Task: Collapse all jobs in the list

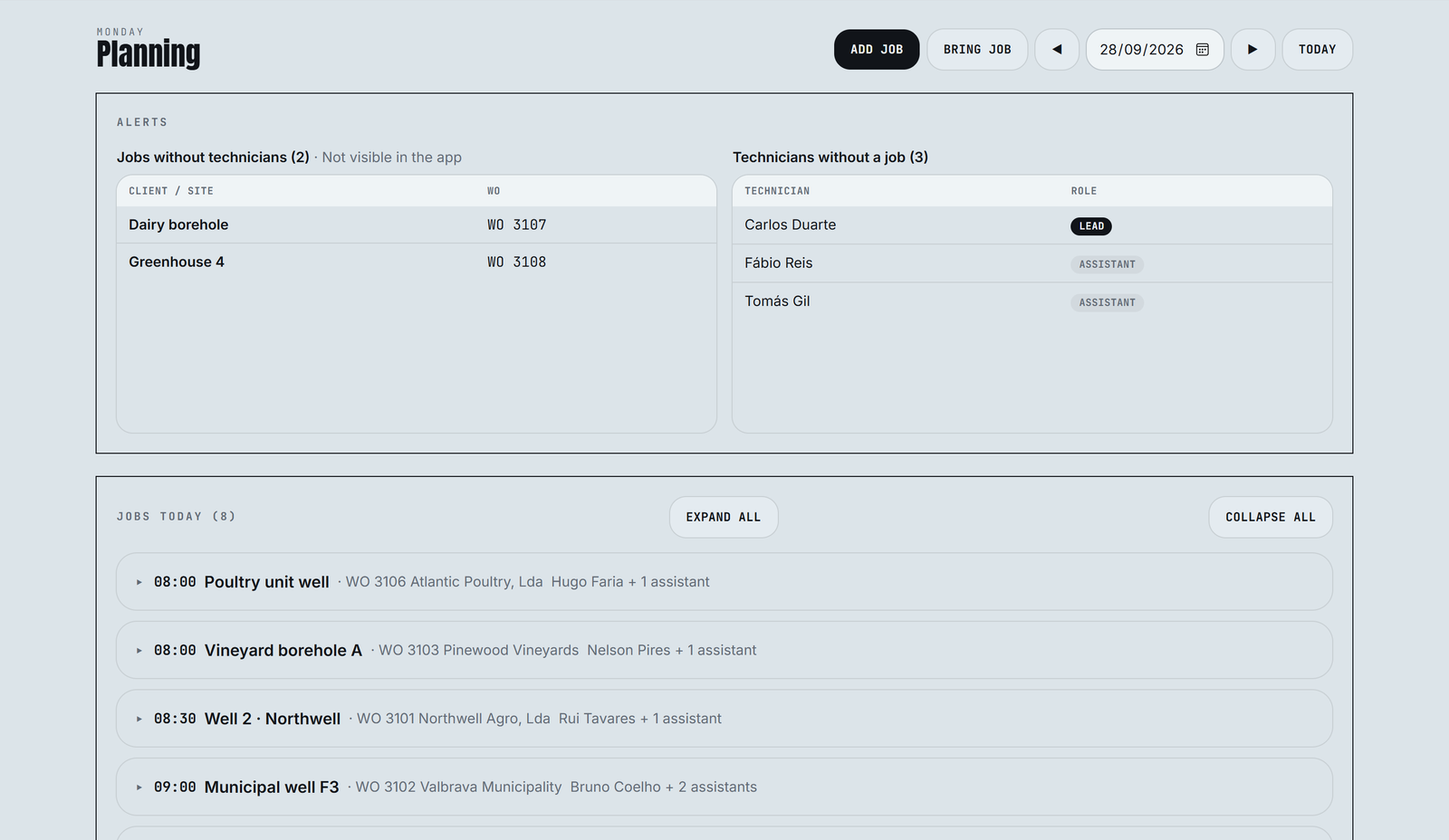Action: tap(1271, 517)
